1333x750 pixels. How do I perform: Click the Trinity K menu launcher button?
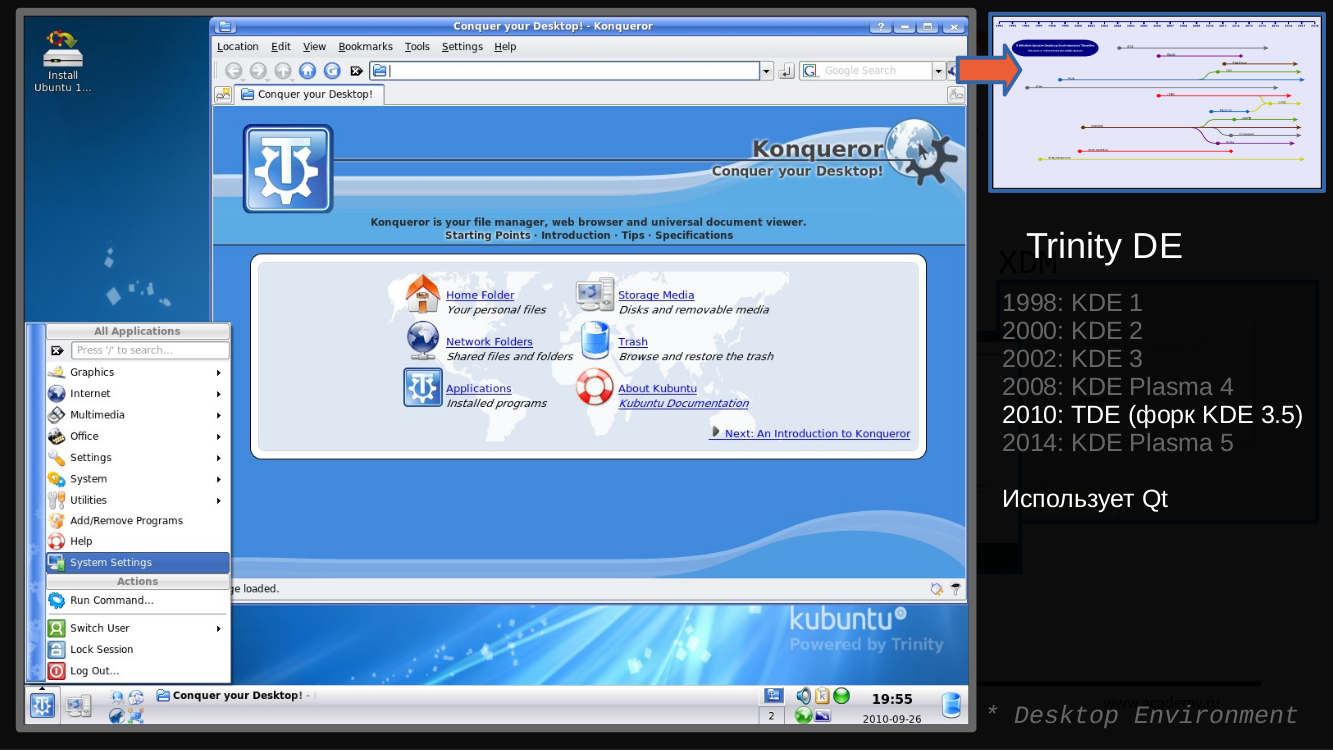pos(42,705)
